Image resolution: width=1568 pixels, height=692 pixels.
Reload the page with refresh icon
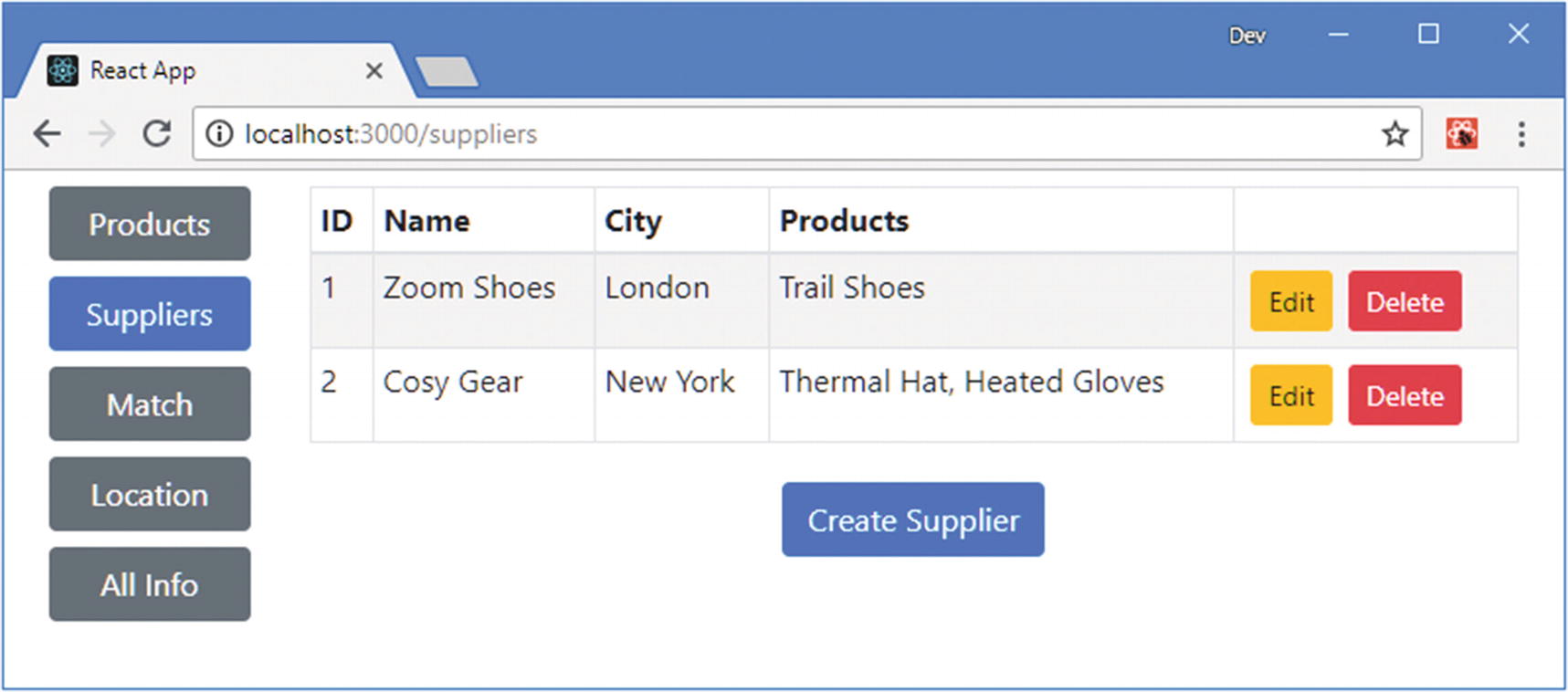(157, 134)
